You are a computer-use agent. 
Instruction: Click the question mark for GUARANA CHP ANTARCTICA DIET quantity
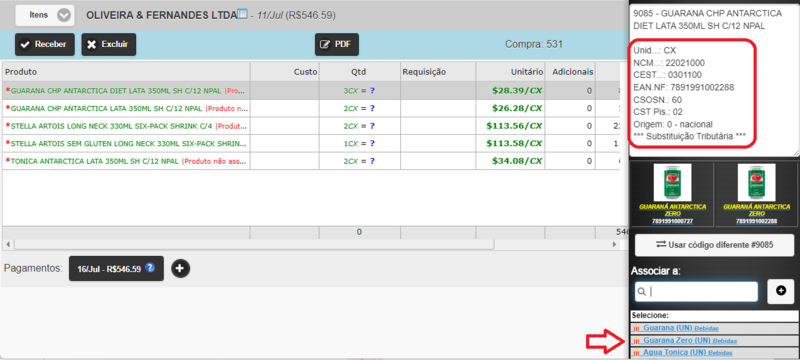372,91
